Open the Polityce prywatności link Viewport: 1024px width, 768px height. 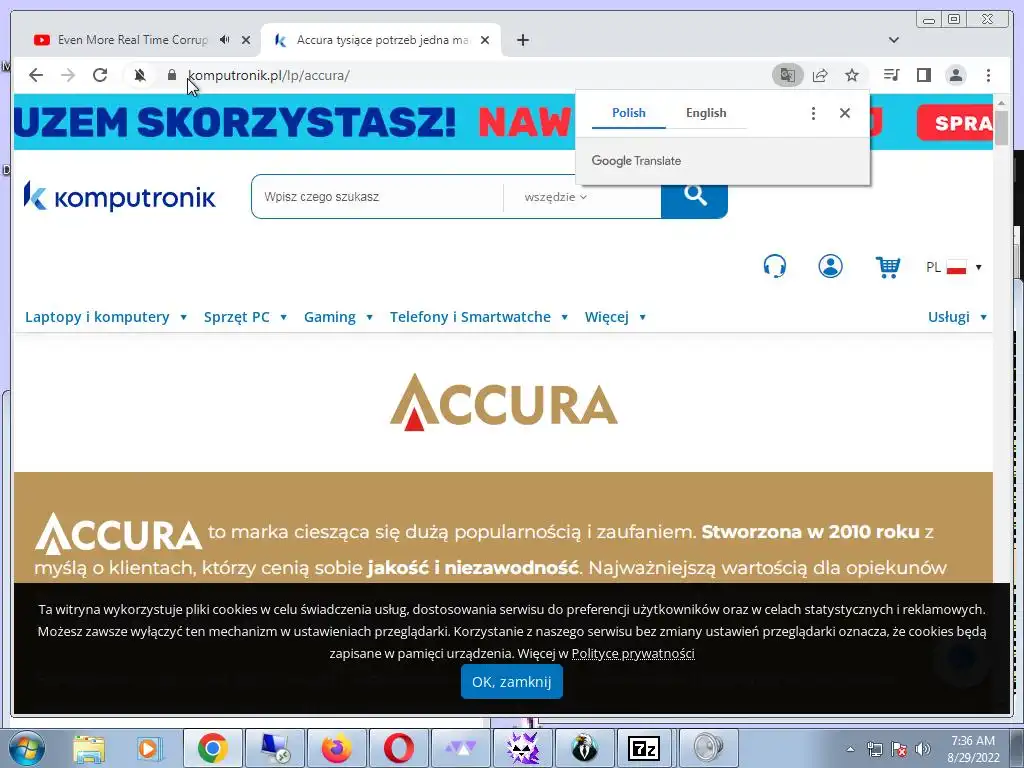coord(633,653)
